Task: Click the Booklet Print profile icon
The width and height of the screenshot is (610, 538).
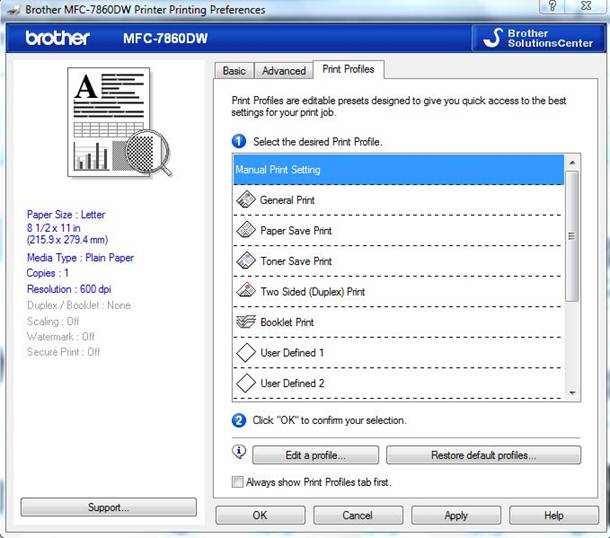Action: pyautogui.click(x=246, y=322)
